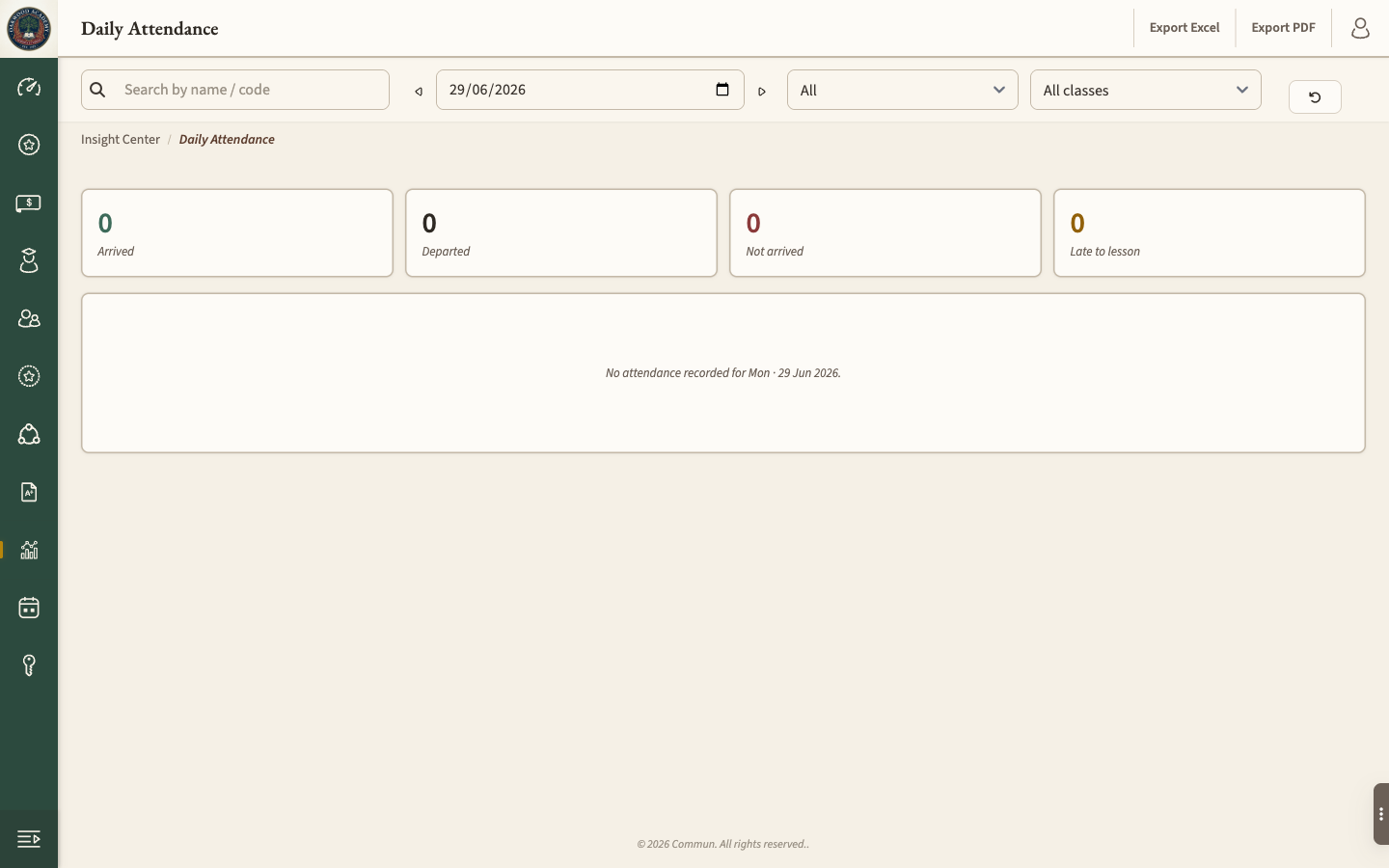The image size is (1389, 868).
Task: Open the date picker calendar icon
Action: click(722, 90)
